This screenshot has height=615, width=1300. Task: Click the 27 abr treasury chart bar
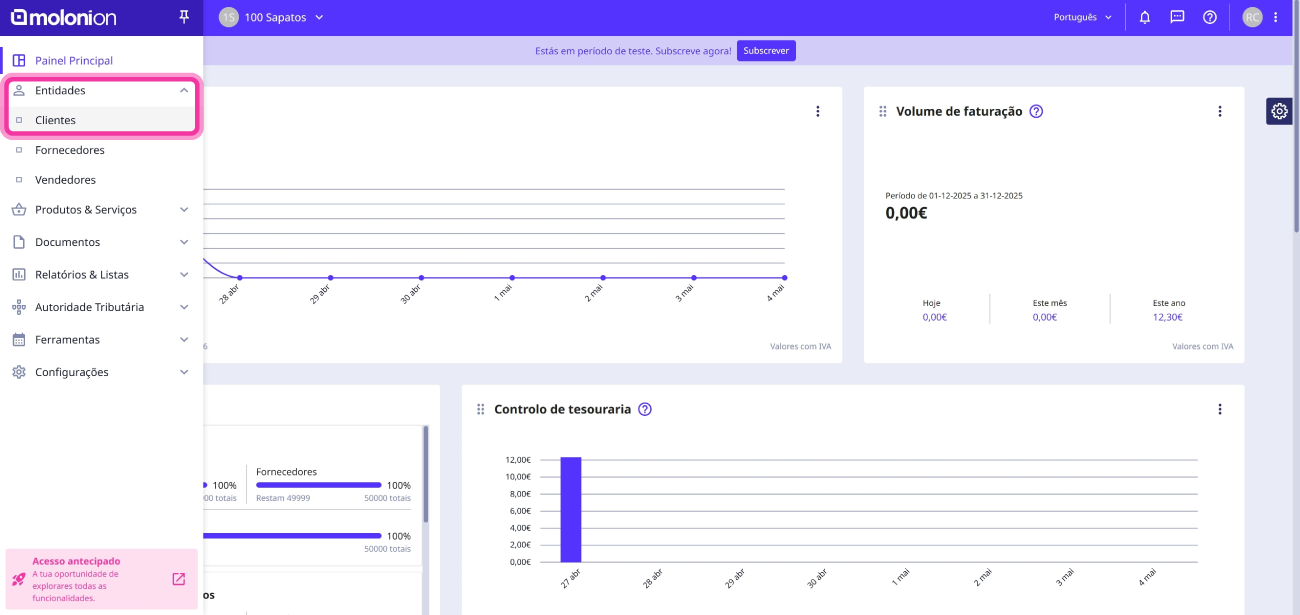(571, 509)
